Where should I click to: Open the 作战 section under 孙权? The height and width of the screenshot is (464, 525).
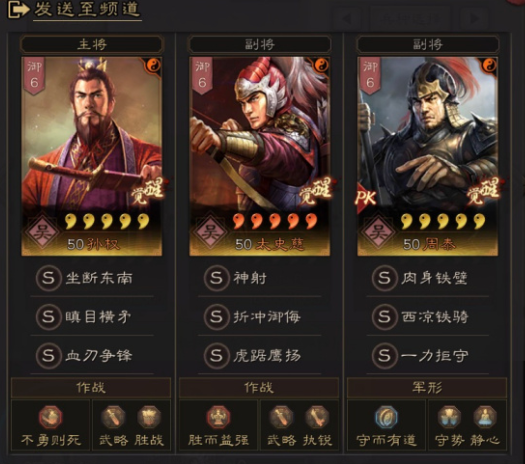(x=91, y=387)
